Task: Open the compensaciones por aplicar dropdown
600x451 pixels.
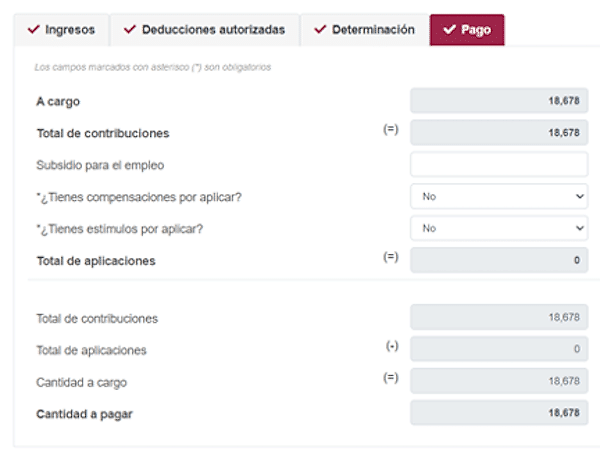Action: point(499,196)
